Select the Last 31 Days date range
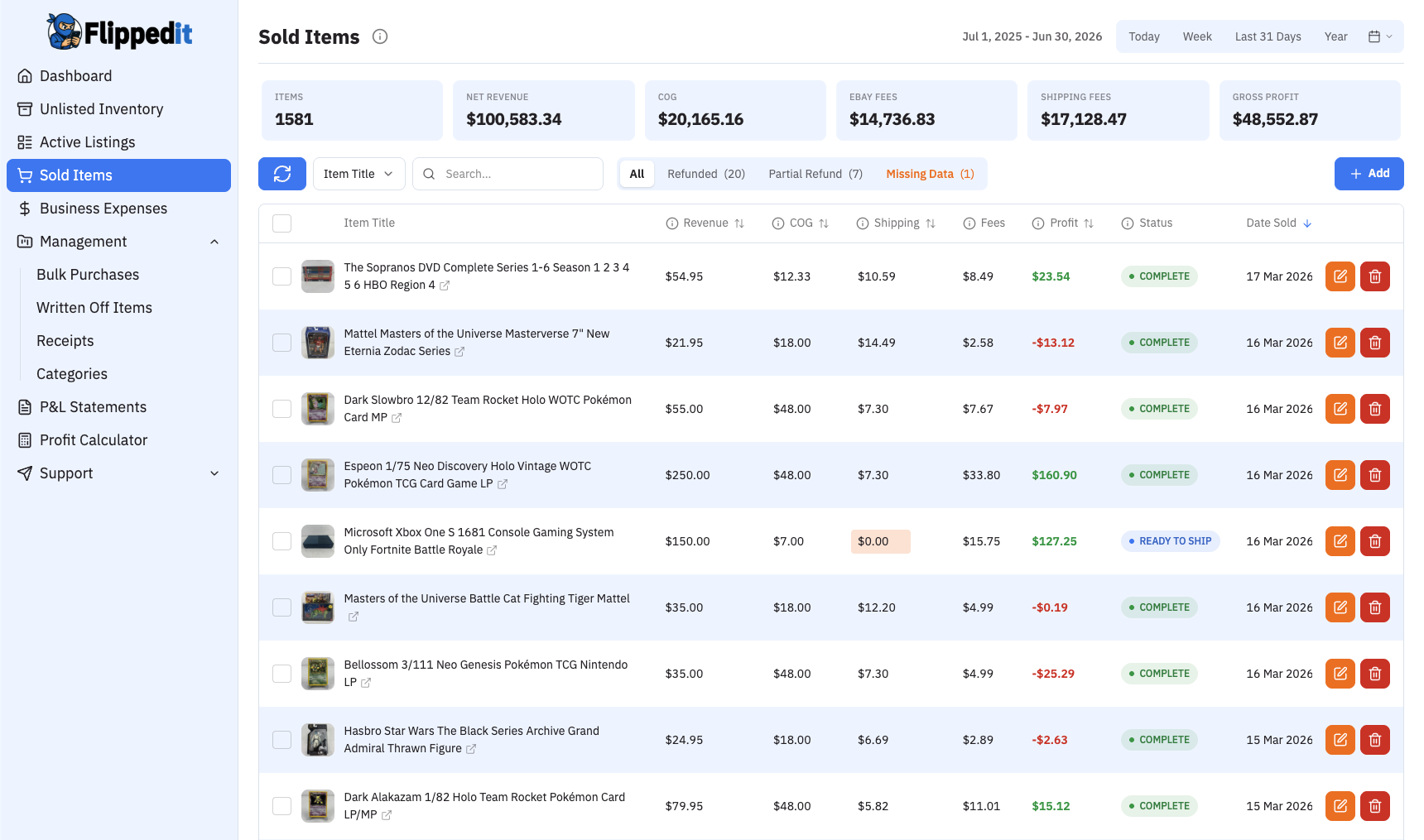The width and height of the screenshot is (1424, 840). 1268,36
